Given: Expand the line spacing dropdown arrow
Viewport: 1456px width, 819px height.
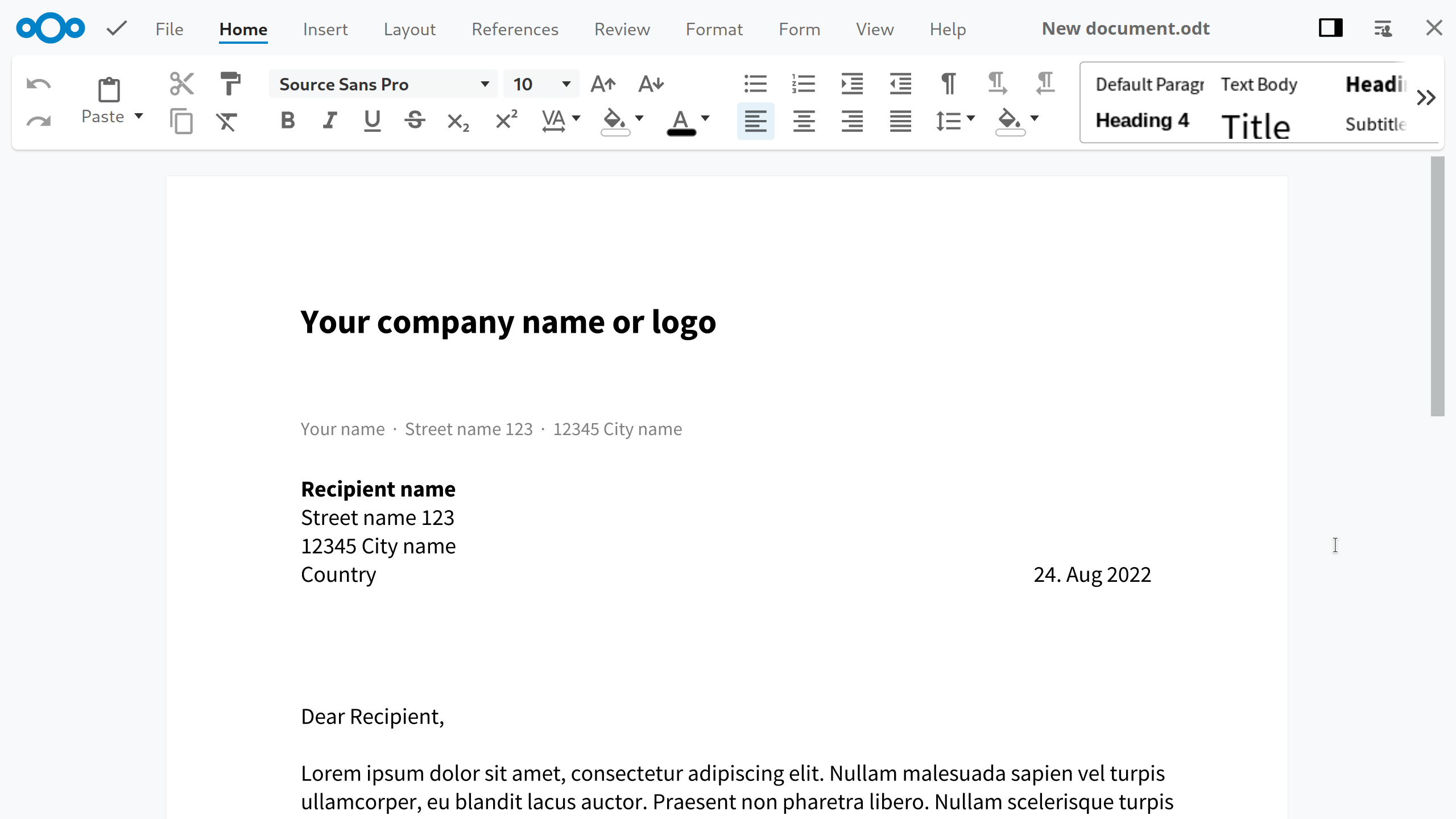Looking at the screenshot, I should click(x=970, y=119).
